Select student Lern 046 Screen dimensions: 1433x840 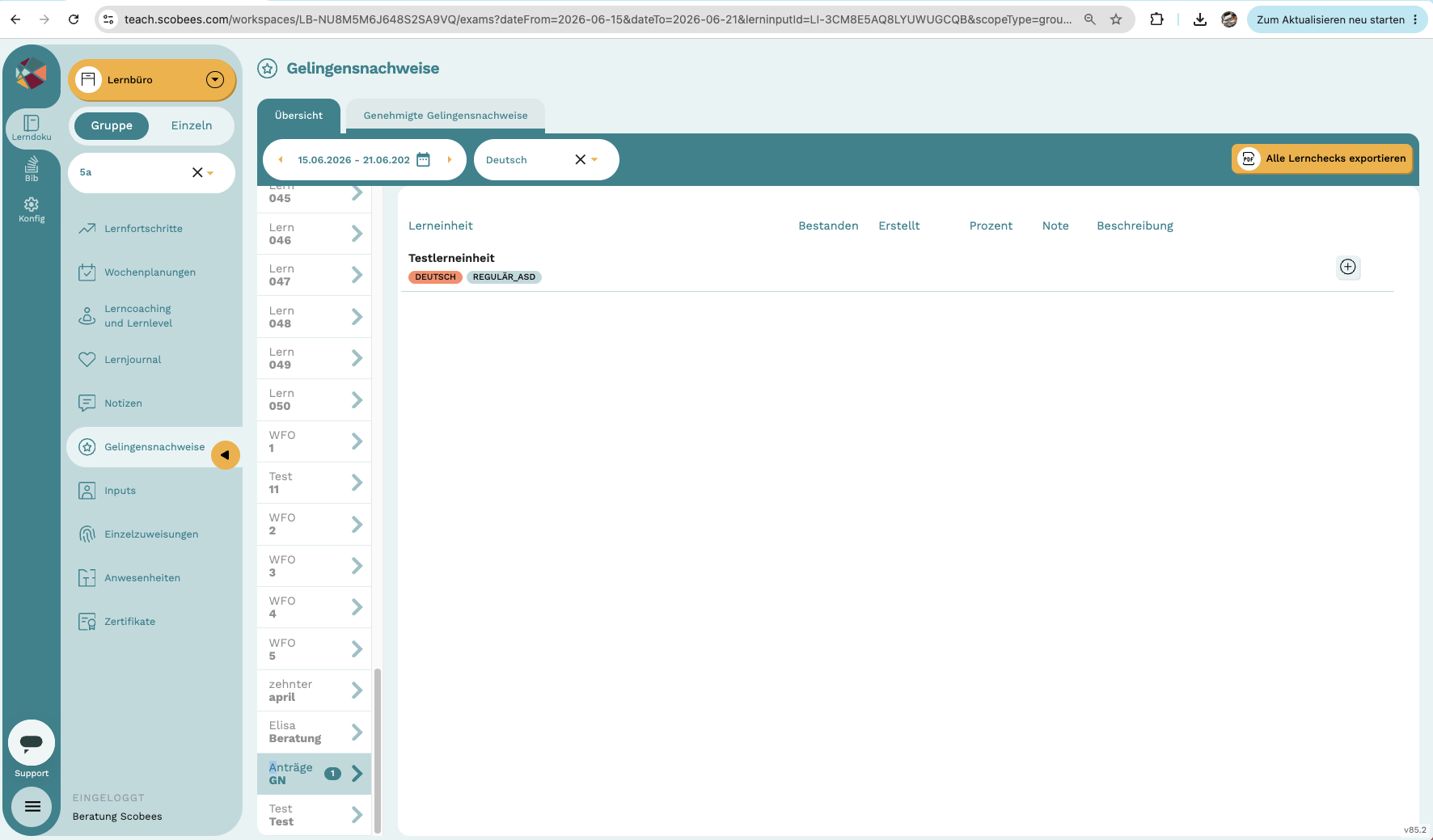314,234
